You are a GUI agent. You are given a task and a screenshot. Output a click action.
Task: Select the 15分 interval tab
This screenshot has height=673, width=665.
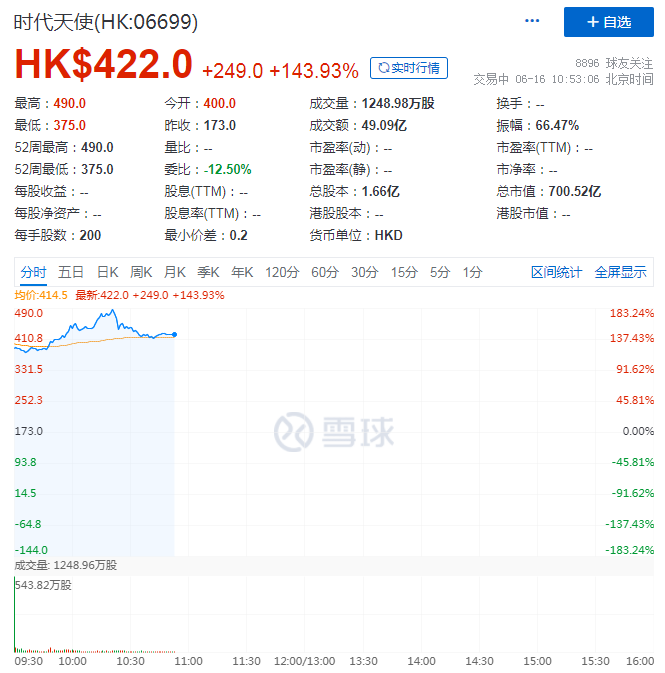click(404, 272)
